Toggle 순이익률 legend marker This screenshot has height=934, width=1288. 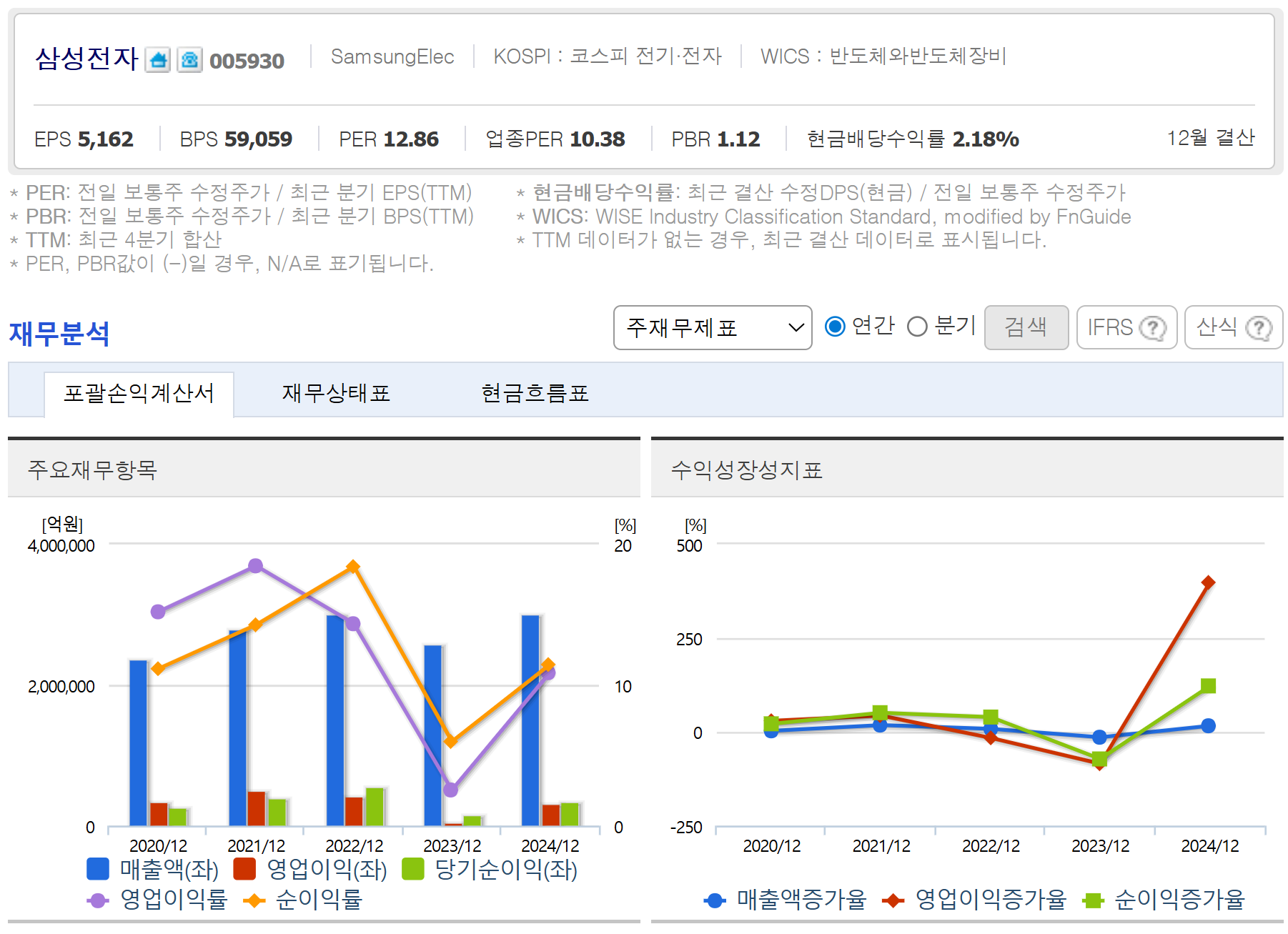pyautogui.click(x=254, y=900)
